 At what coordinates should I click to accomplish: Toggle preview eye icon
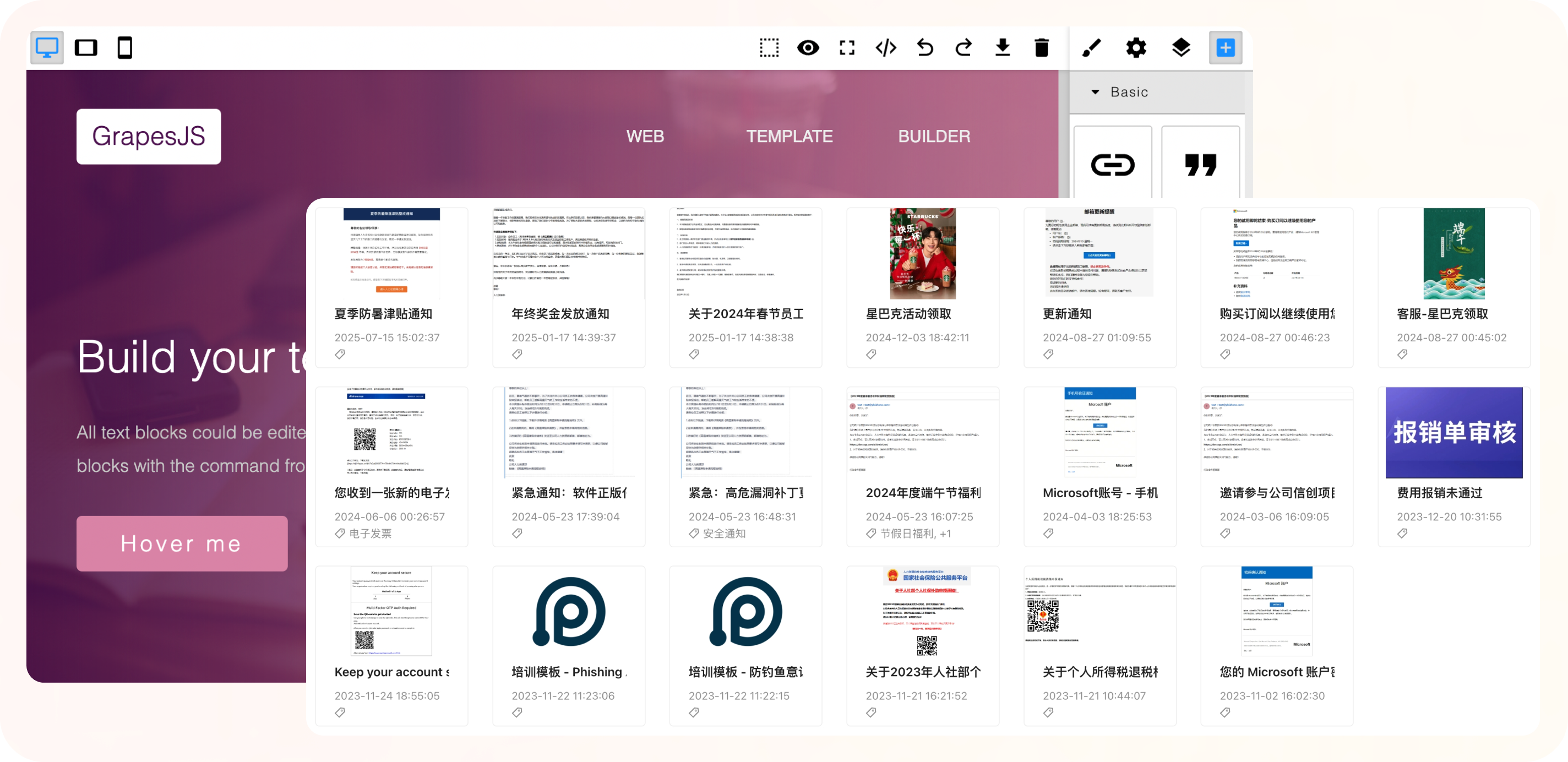pyautogui.click(x=808, y=47)
